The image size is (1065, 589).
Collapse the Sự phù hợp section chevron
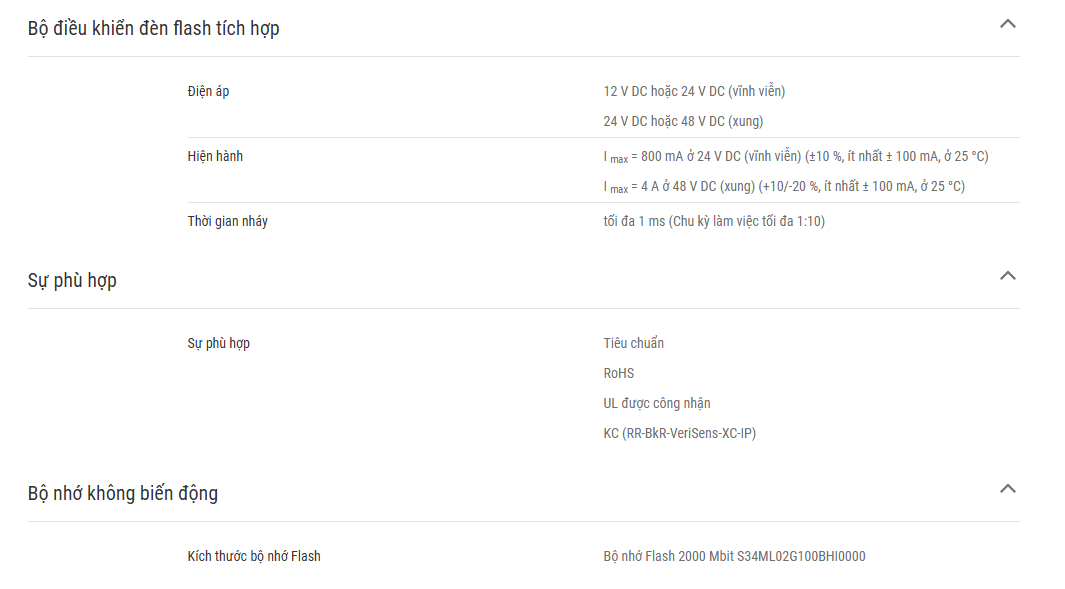click(x=1007, y=276)
